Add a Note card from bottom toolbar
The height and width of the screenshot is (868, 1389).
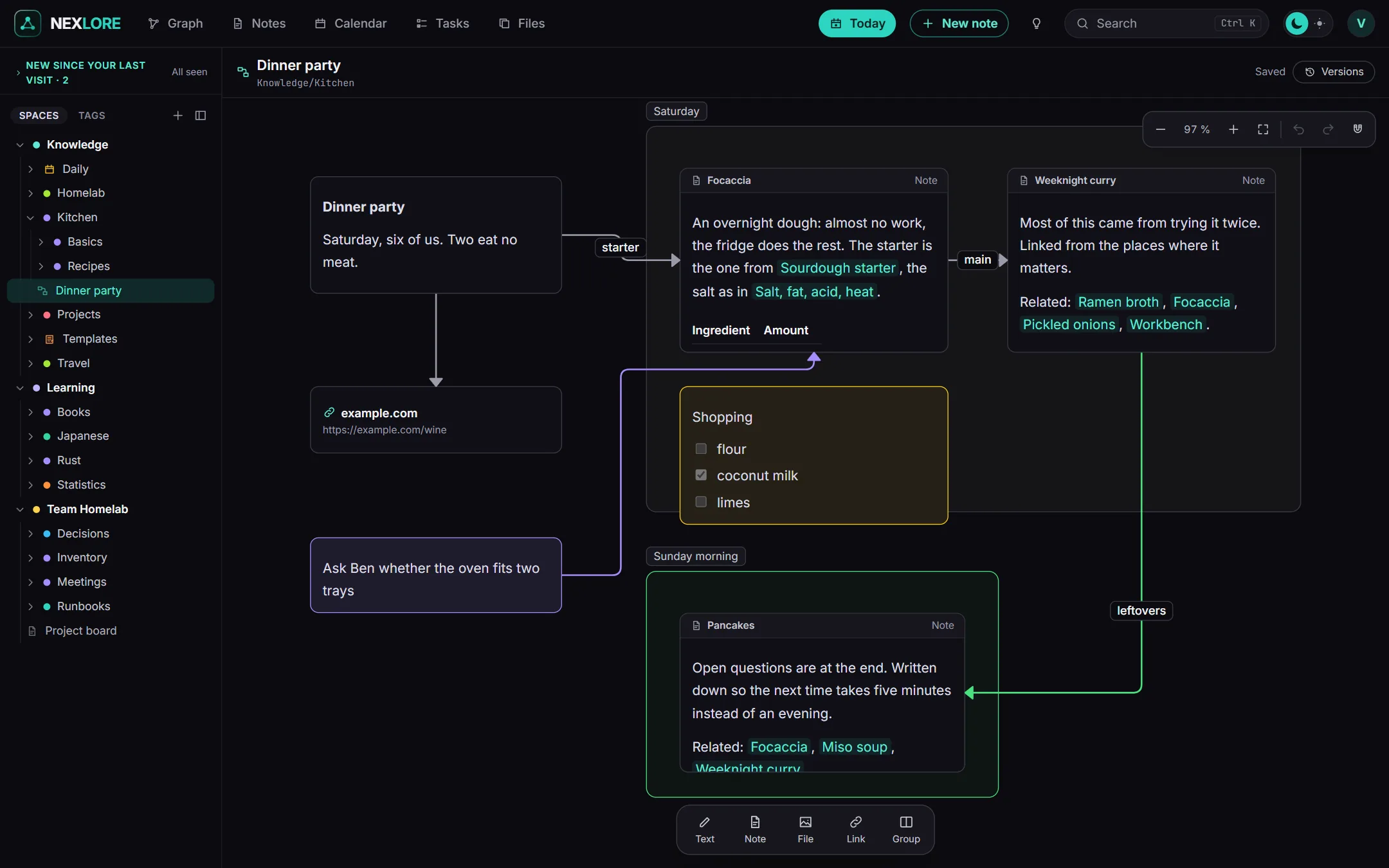click(x=755, y=829)
